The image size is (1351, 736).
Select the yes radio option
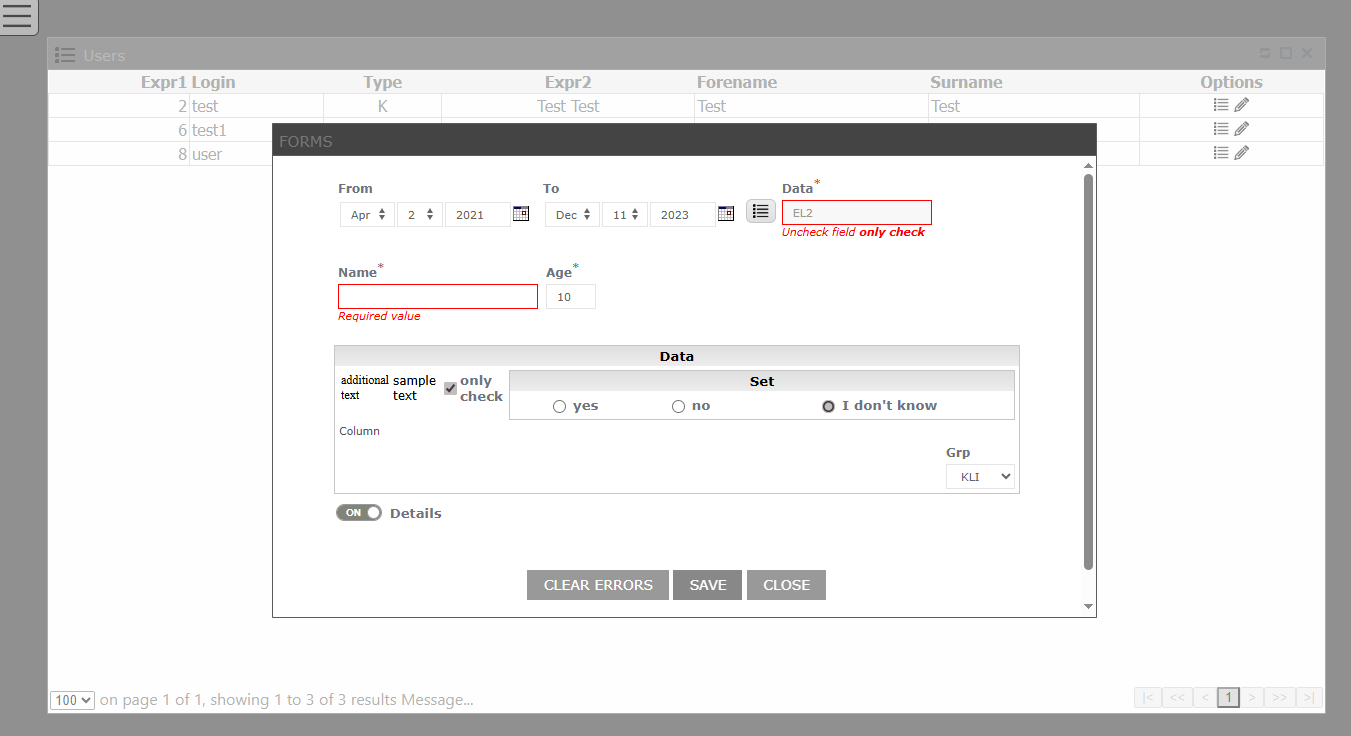point(560,406)
